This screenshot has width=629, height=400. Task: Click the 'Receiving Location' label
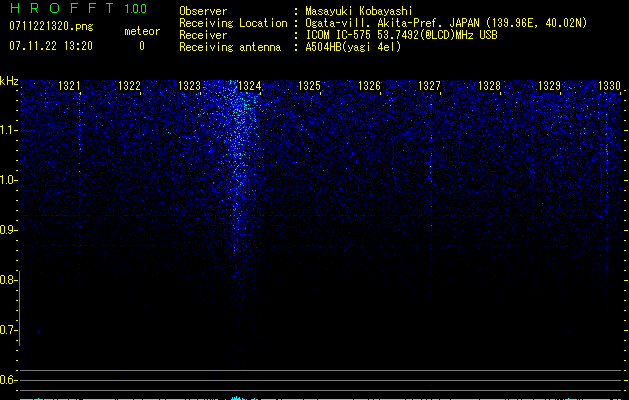click(233, 23)
